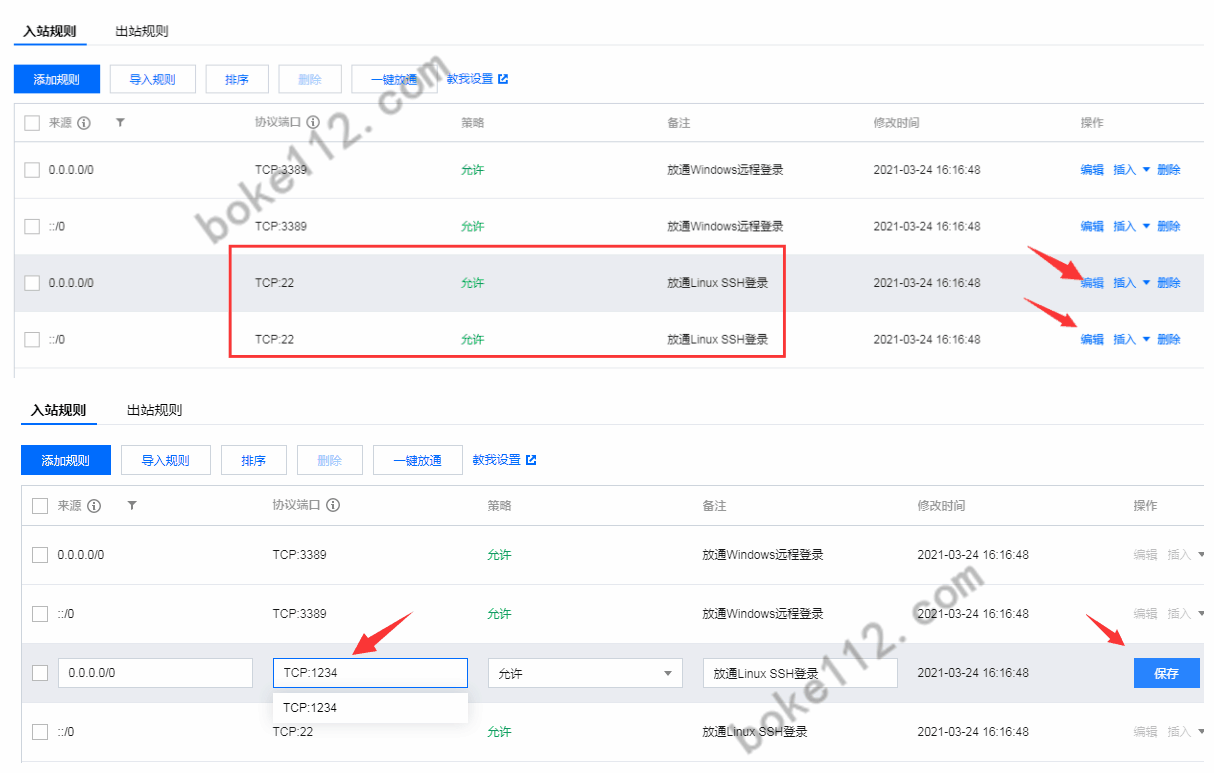The width and height of the screenshot is (1214, 773).
Task: Check upper table row 0.0.0.0/0 TCP:22
Action: [x=32, y=283]
